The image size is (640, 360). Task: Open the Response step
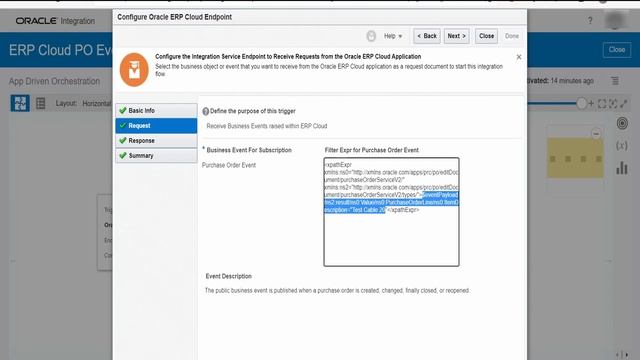click(x=156, y=140)
